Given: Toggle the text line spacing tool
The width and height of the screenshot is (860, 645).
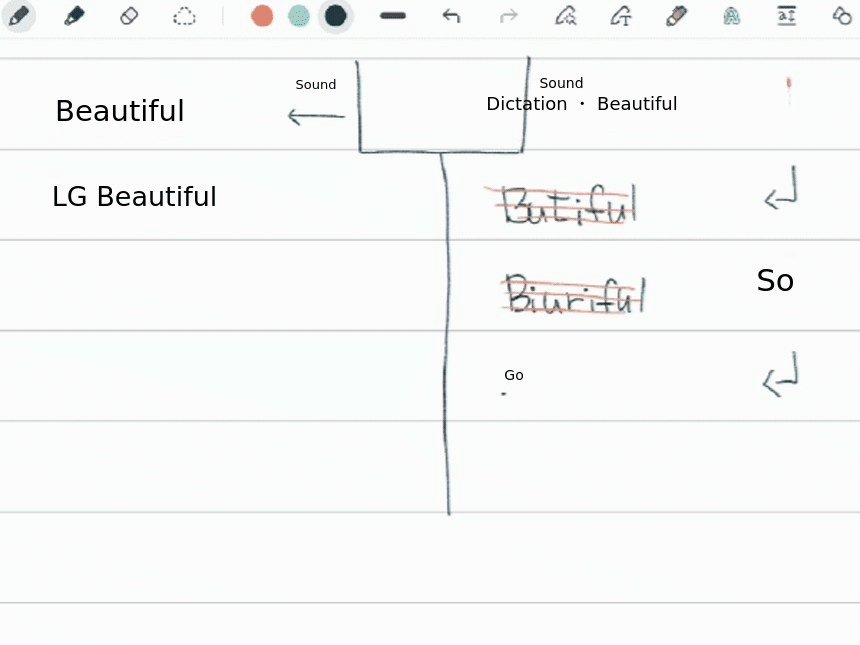Looking at the screenshot, I should (787, 16).
